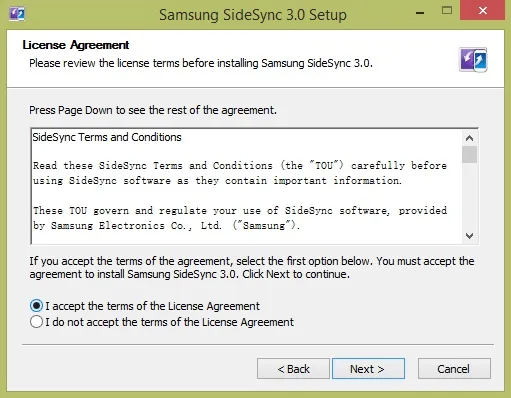Click paragraph beginning "These TOU govern"

coord(239,218)
